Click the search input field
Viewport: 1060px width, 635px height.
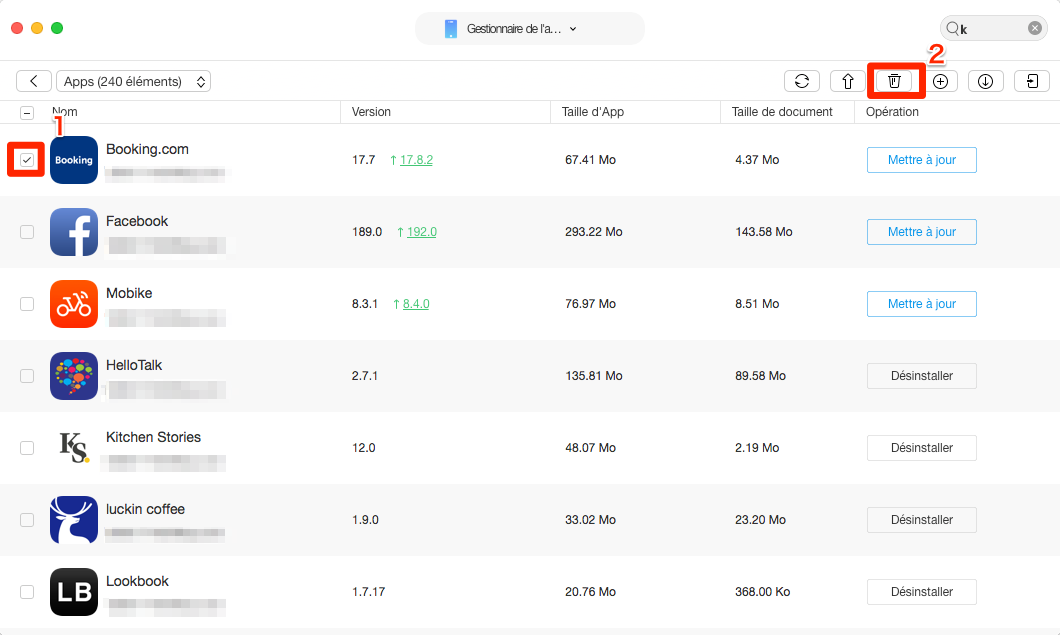tap(990, 29)
